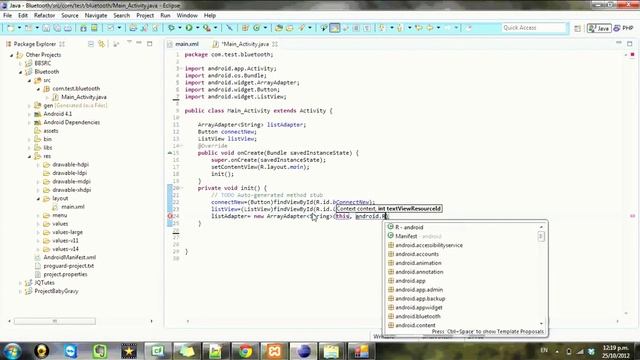Click the New Java Package icon

[x=245, y=28]
